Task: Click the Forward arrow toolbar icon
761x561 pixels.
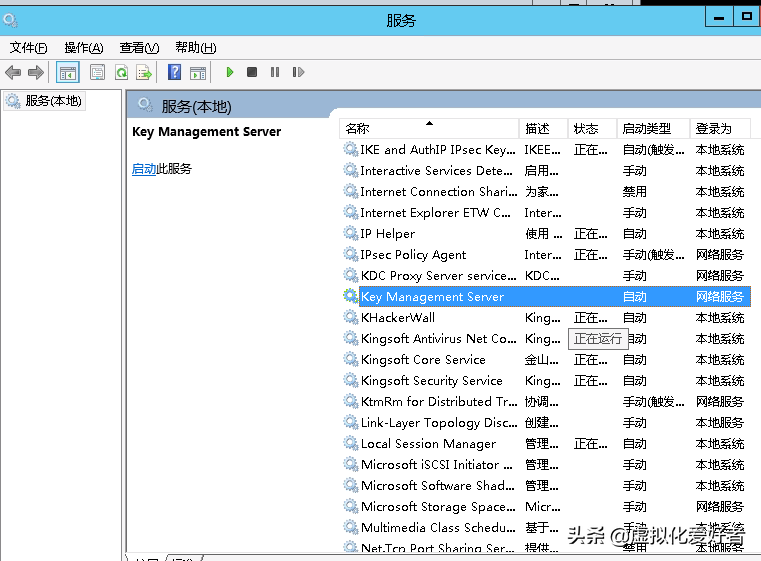Action: click(35, 73)
